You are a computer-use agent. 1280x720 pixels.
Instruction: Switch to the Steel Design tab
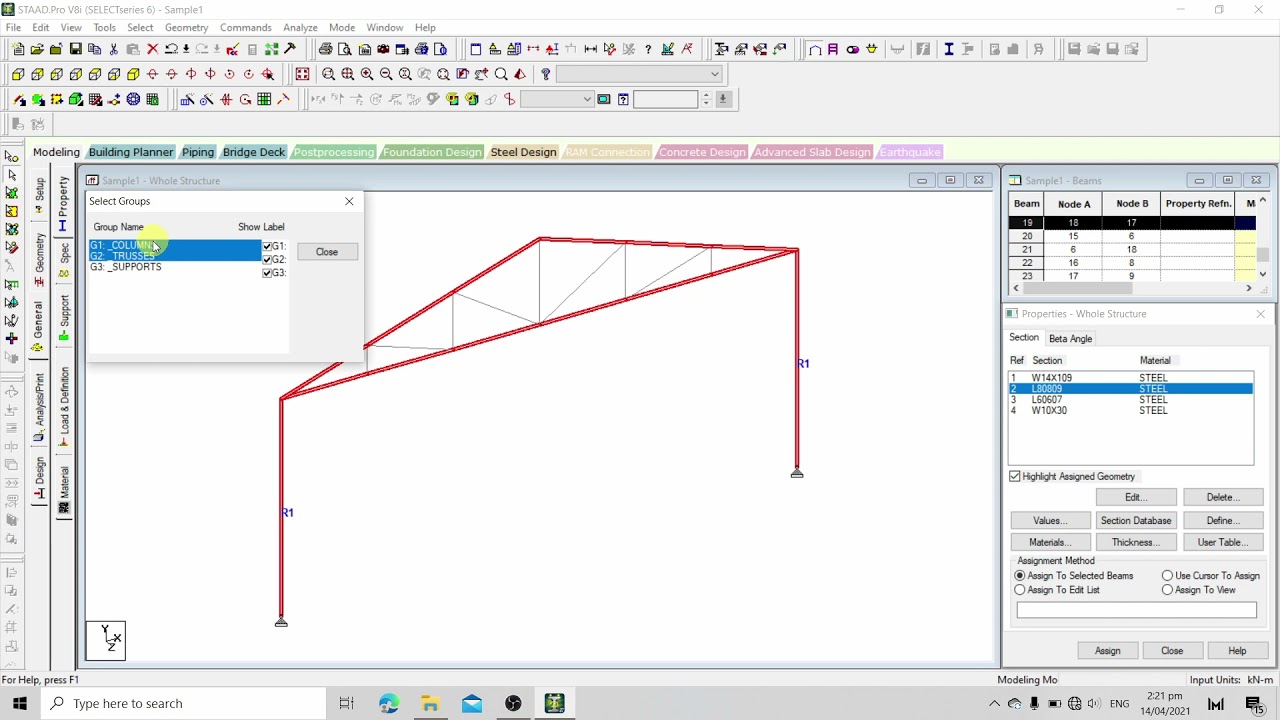pos(523,152)
